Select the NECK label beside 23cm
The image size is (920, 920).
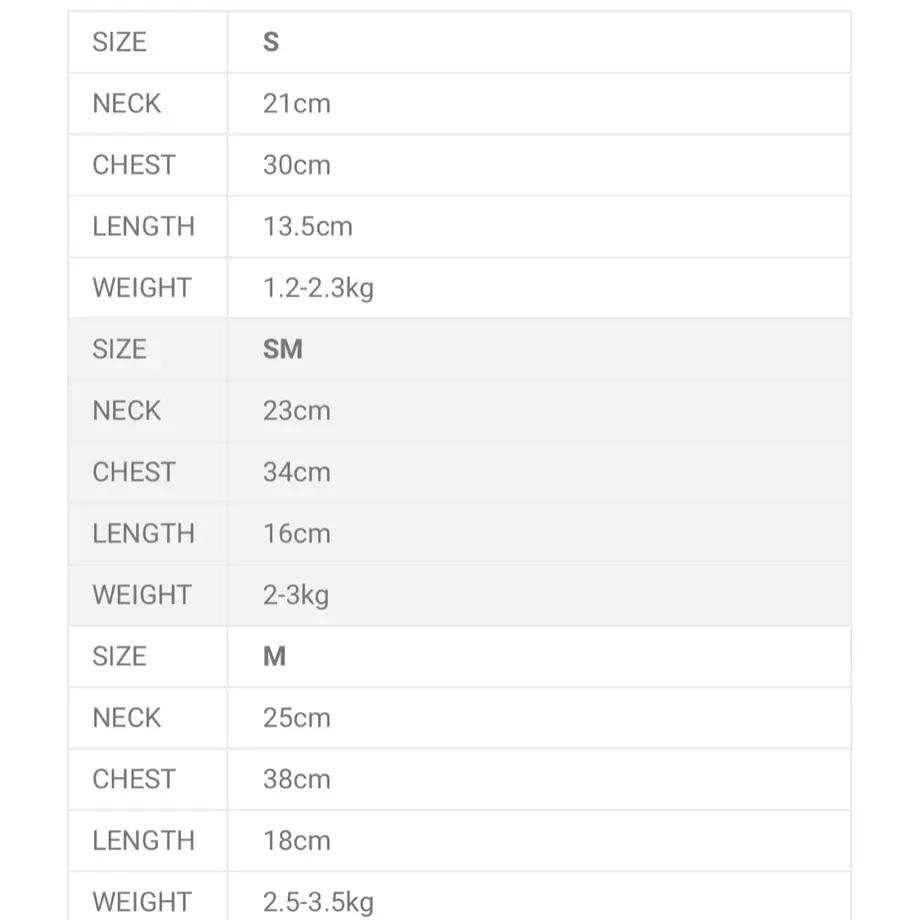click(x=127, y=411)
